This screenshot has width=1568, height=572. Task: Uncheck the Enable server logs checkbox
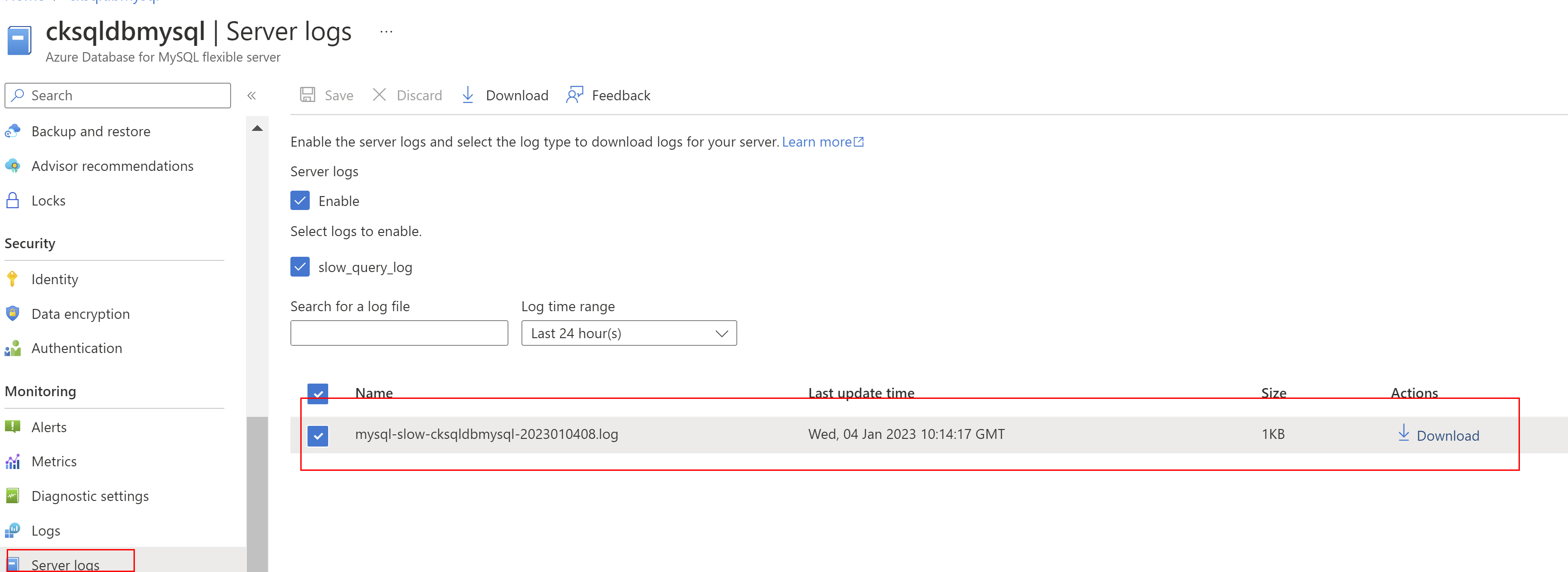300,201
